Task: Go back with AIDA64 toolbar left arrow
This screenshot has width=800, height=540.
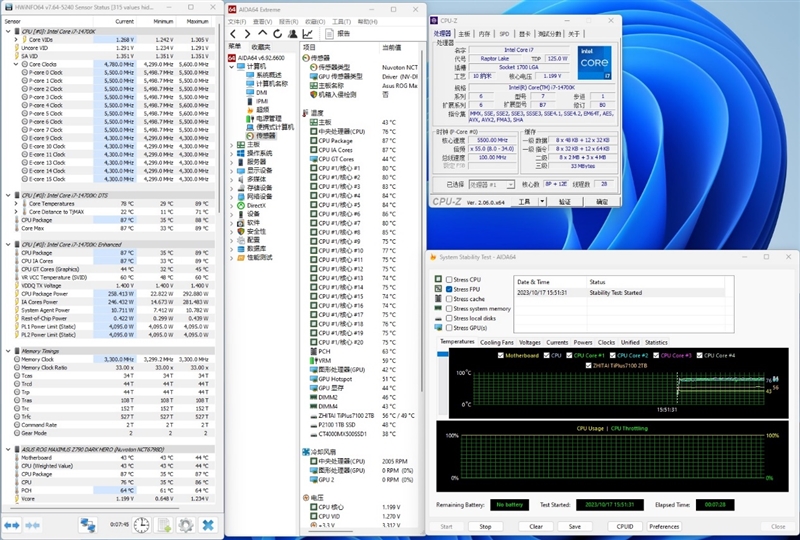Action: point(233,34)
